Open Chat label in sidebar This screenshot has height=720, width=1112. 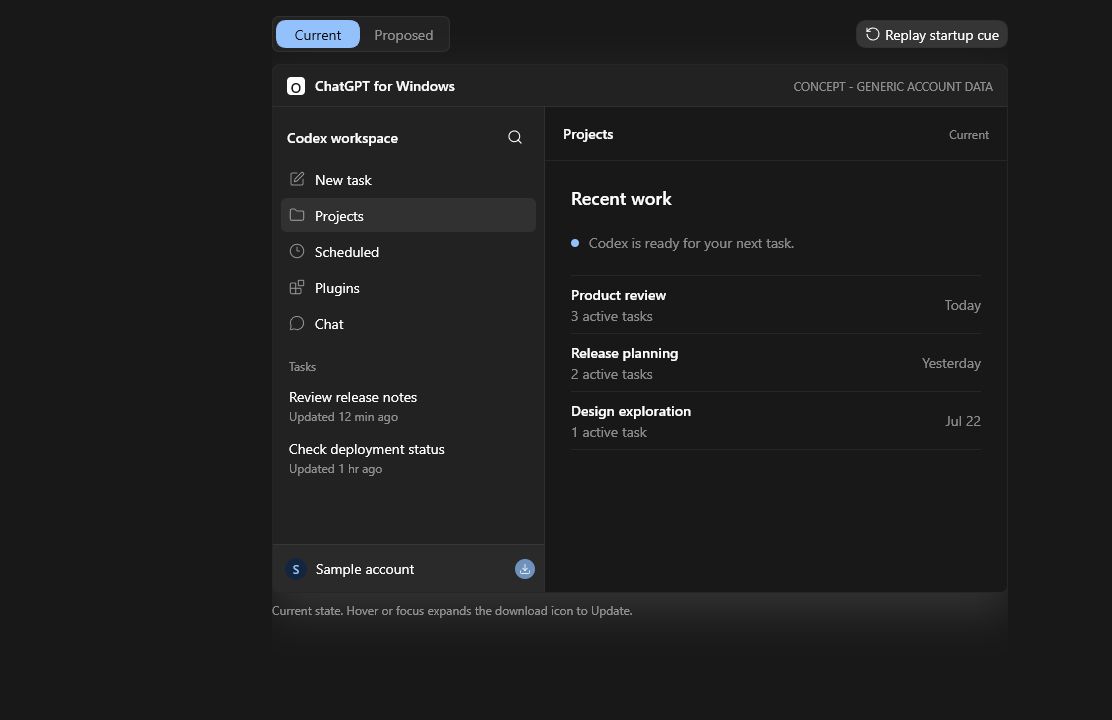329,324
